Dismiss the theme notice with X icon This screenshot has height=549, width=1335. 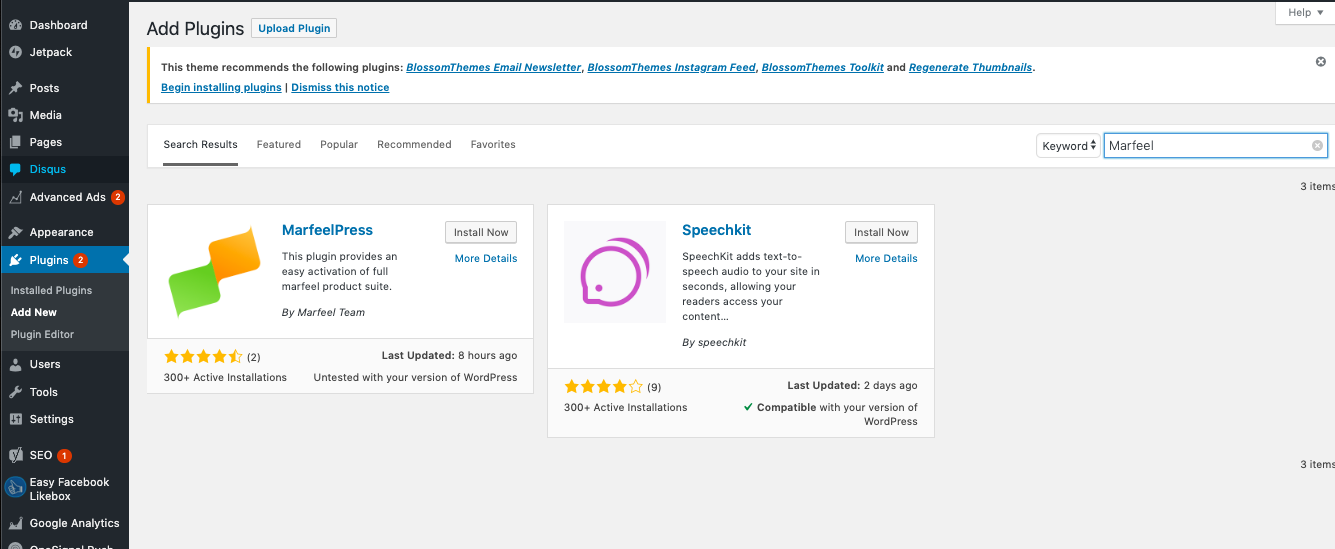[1321, 62]
